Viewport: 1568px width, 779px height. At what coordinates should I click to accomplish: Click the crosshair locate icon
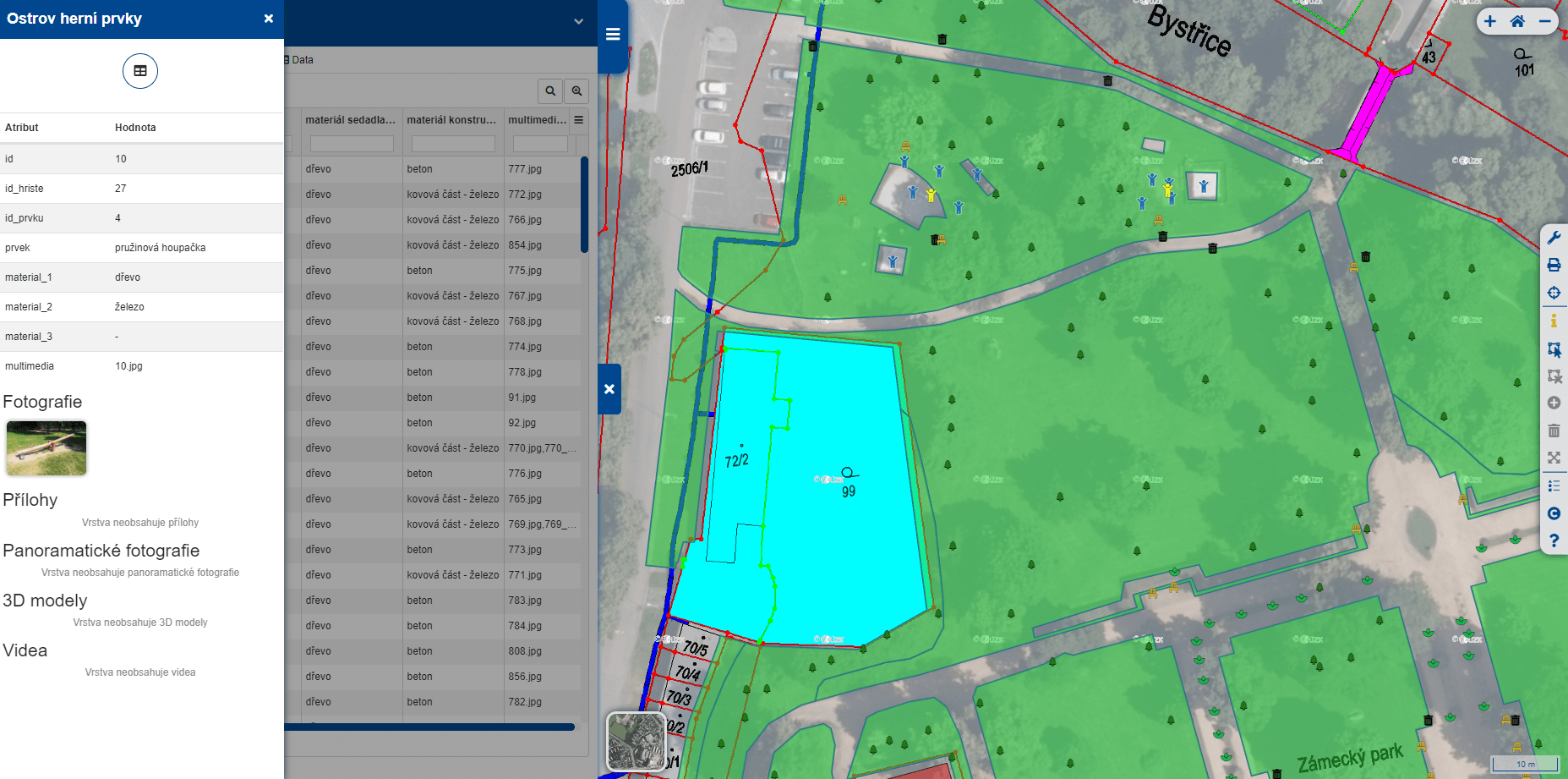coord(1554,293)
